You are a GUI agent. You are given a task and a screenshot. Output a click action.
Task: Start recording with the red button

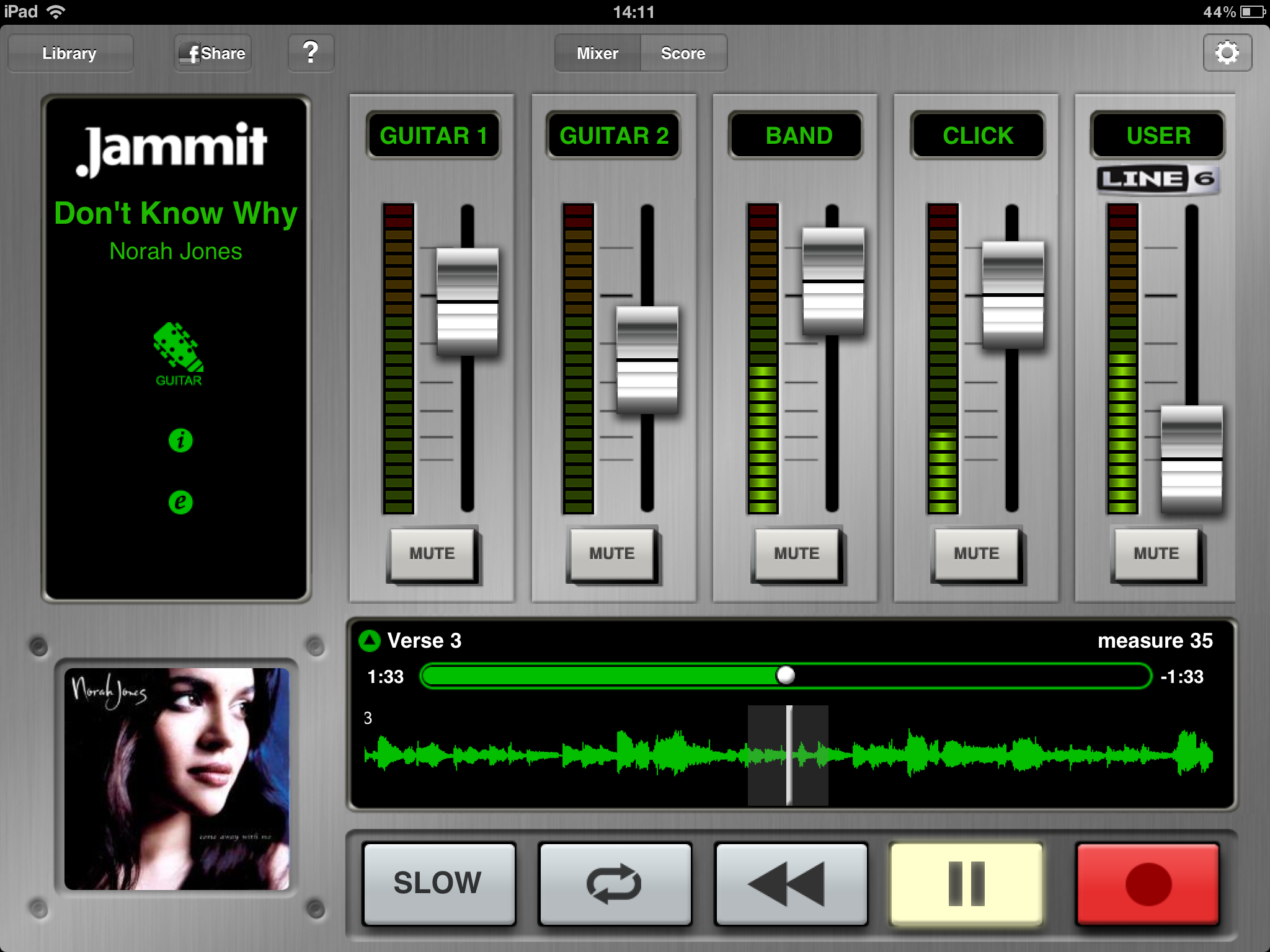(1148, 883)
